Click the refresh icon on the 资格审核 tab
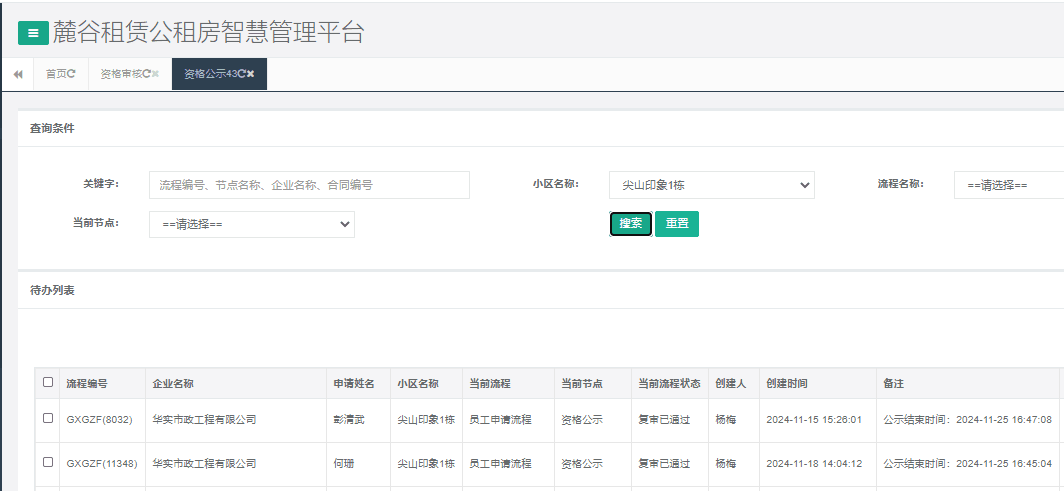 click(146, 74)
